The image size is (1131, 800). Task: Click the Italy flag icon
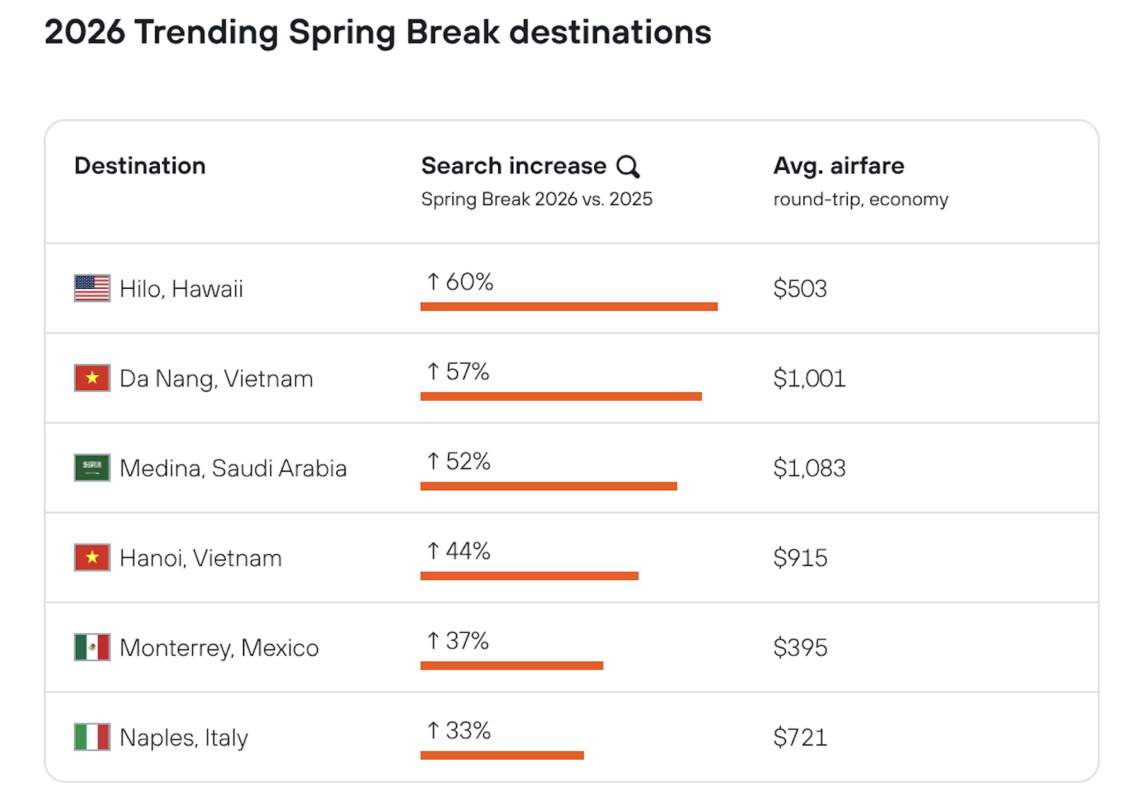click(92, 737)
